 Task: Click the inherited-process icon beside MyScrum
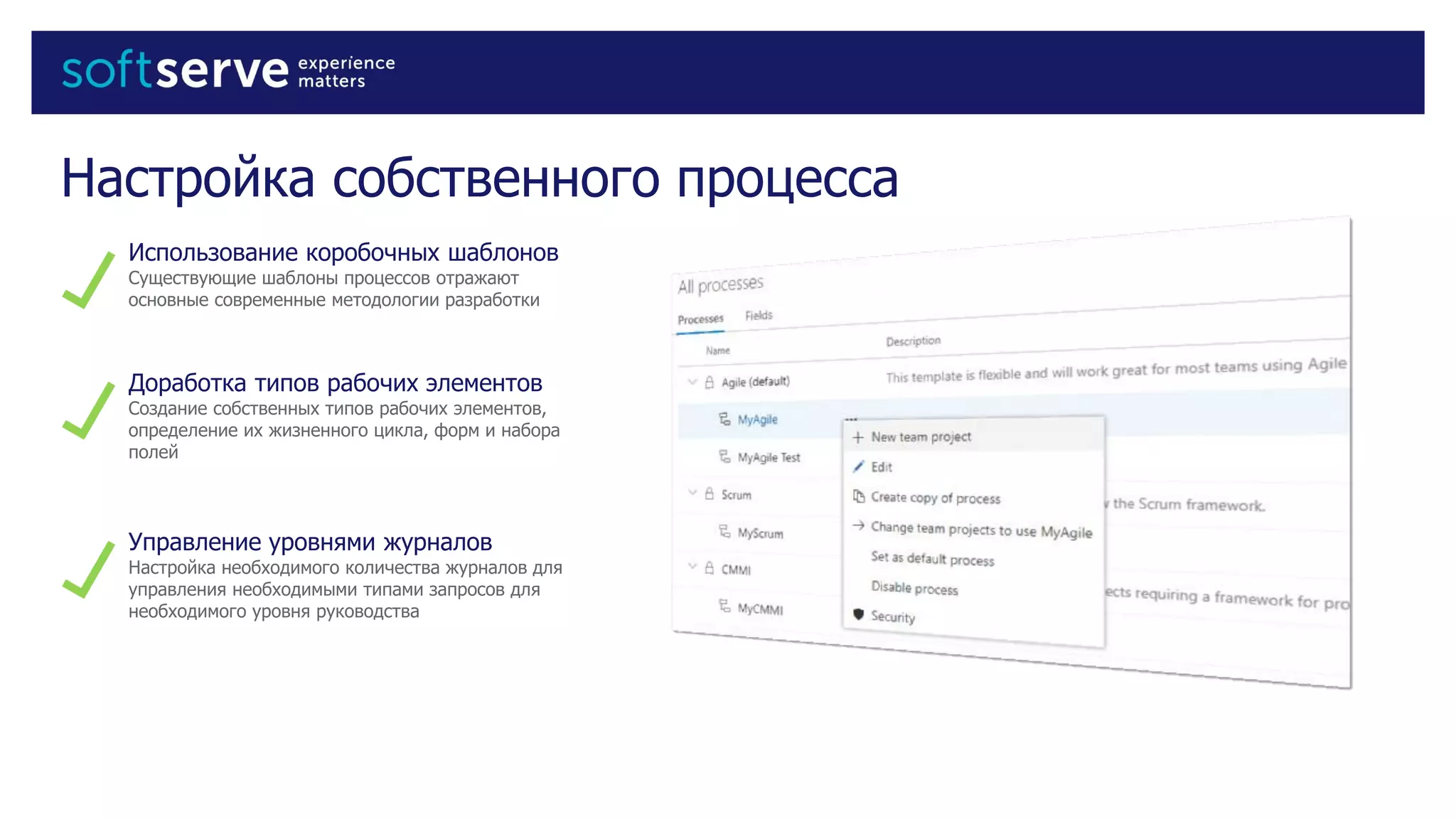724,532
